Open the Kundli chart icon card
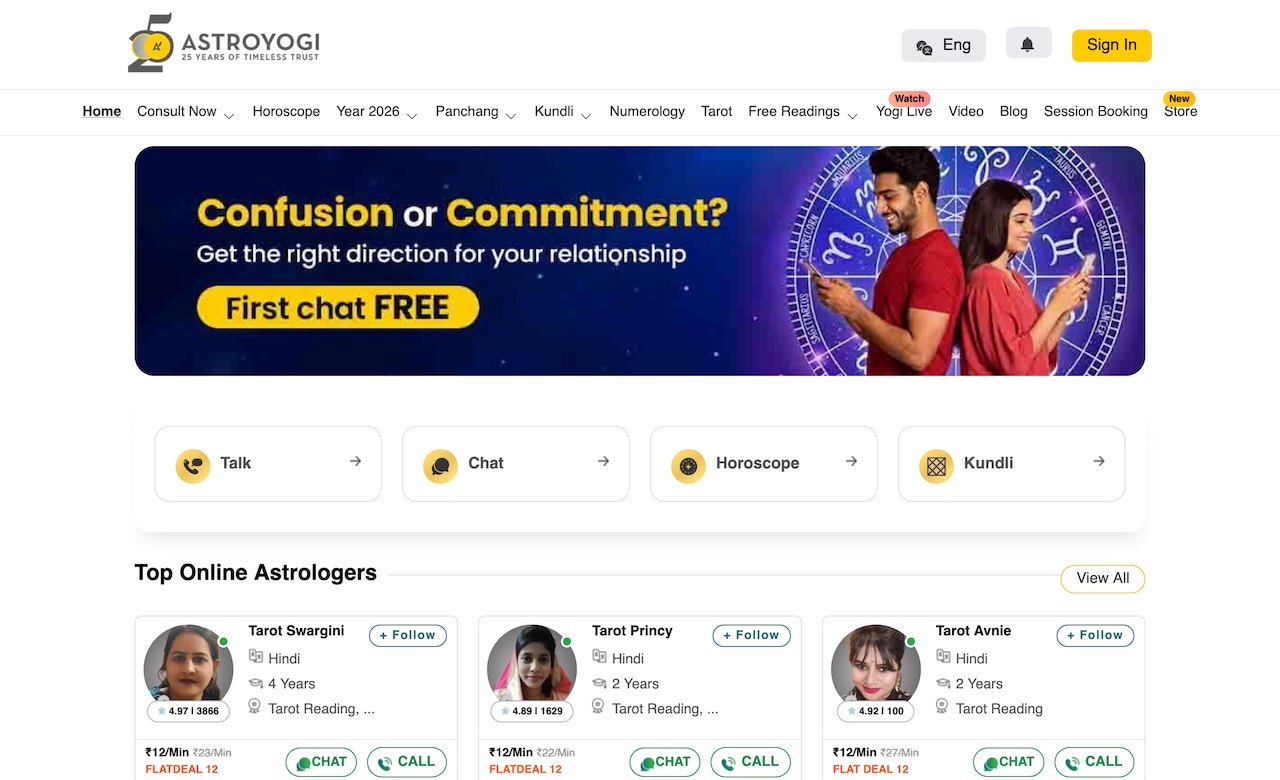The image size is (1280, 780). (x=1011, y=464)
